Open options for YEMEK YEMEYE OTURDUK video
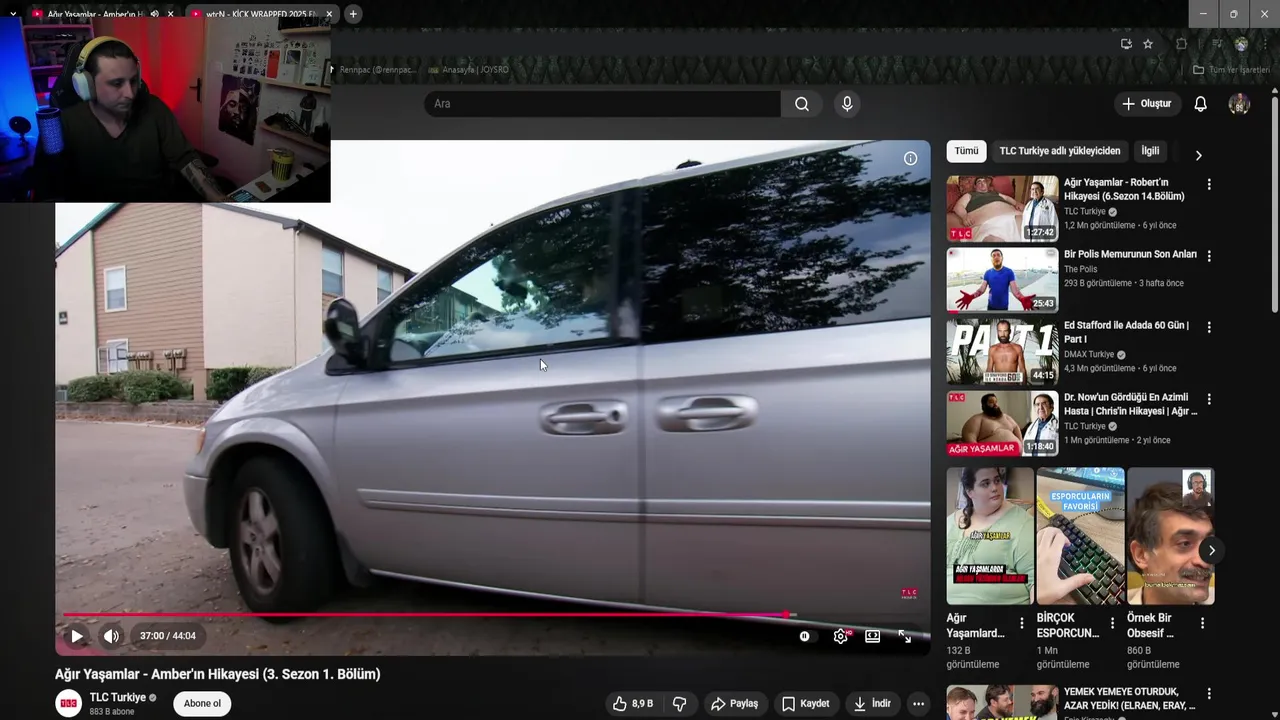The height and width of the screenshot is (720, 1280). pyautogui.click(x=1209, y=693)
